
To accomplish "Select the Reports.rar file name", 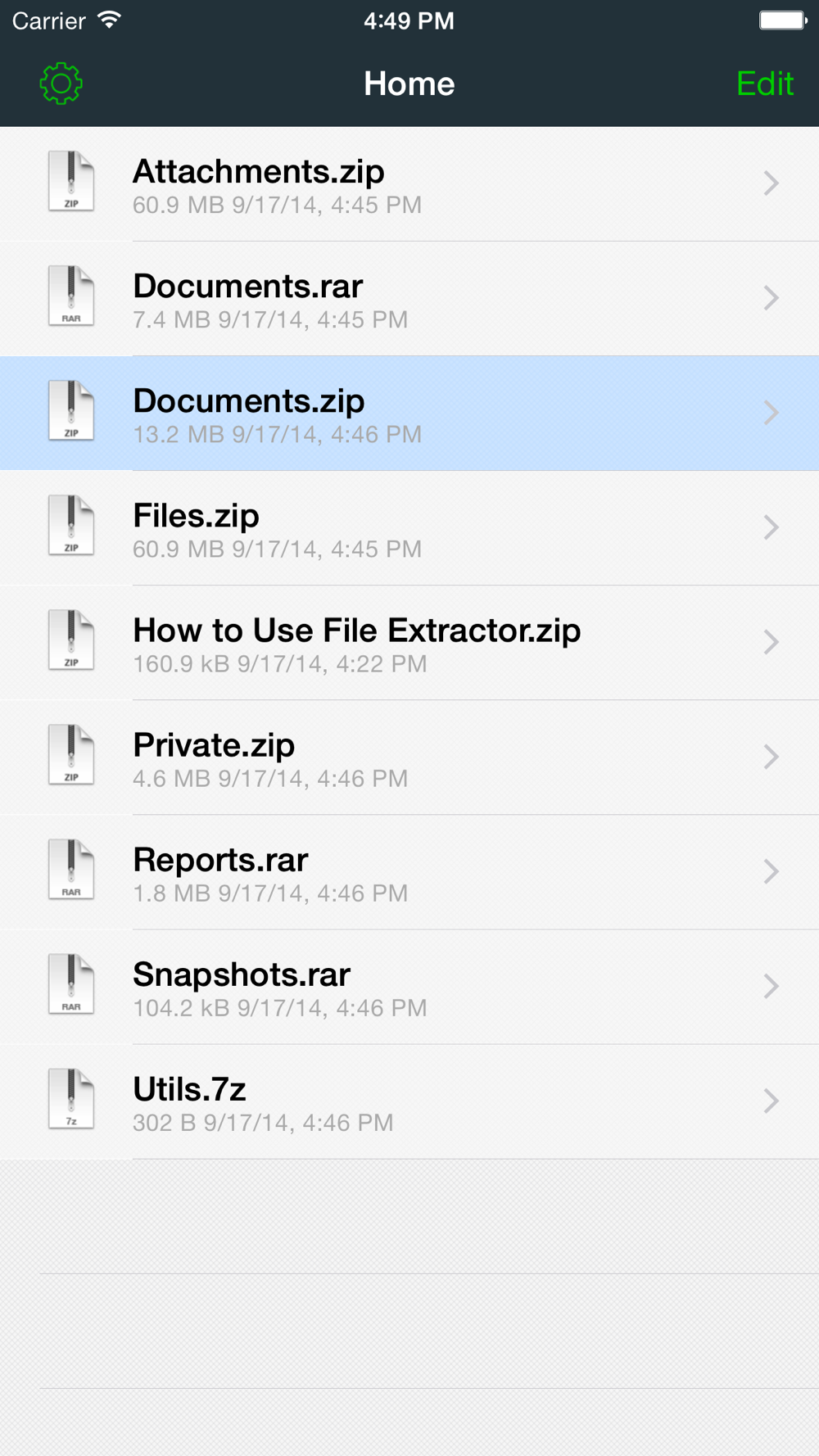I will coord(220,860).
